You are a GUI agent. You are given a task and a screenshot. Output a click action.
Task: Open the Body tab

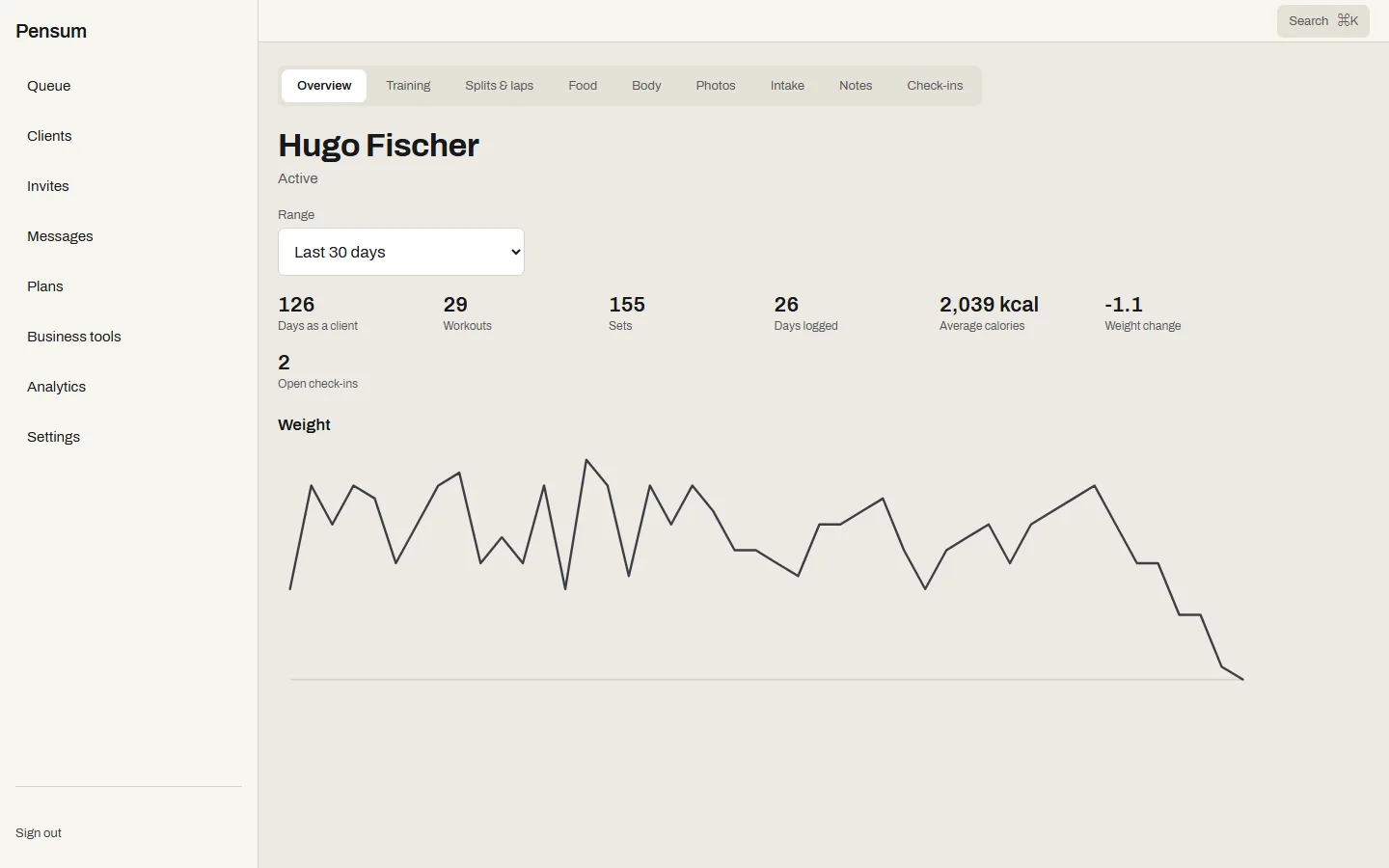[x=646, y=86]
